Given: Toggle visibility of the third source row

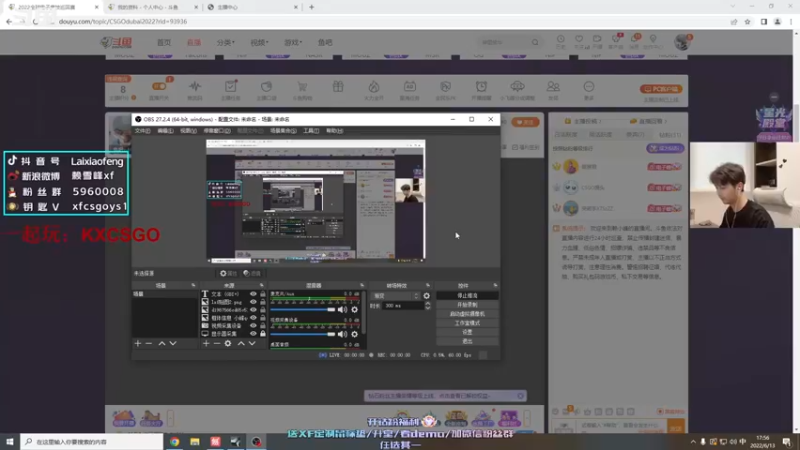Looking at the screenshot, I should (x=253, y=310).
